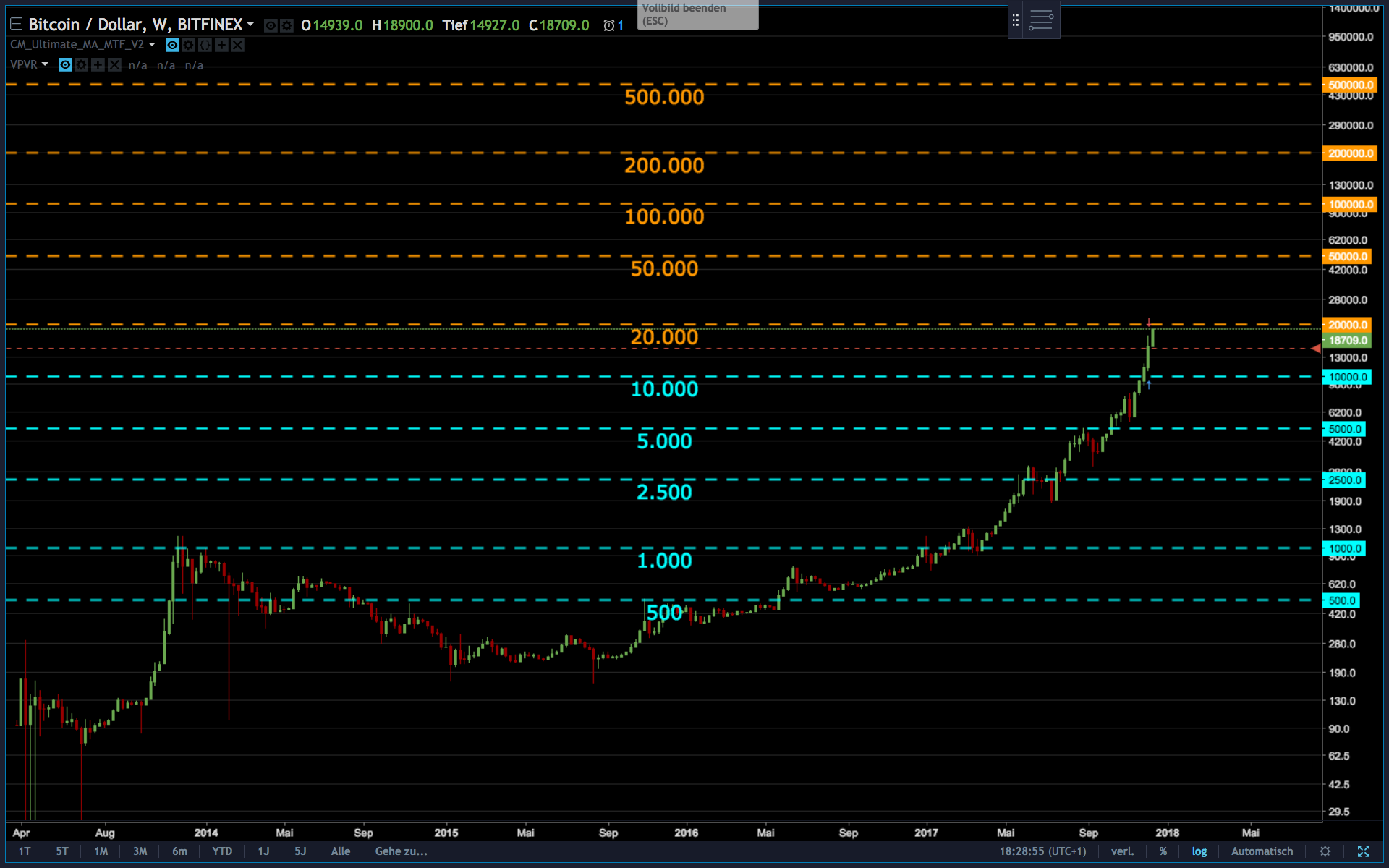Toggle the log scale
The width and height of the screenshot is (1389, 868).
pyautogui.click(x=1199, y=851)
